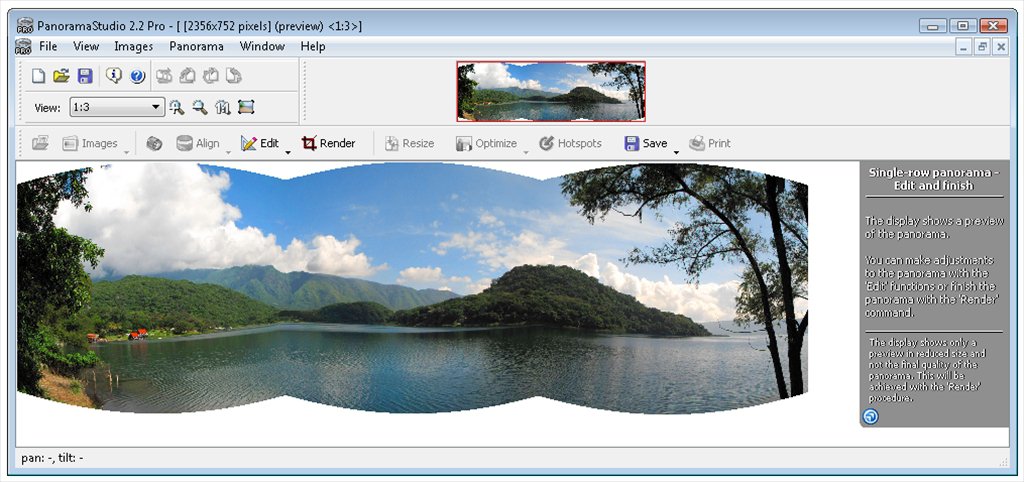Expand the Edit button dropdown arrow
Screen dimensions: 1024x482
coord(288,150)
